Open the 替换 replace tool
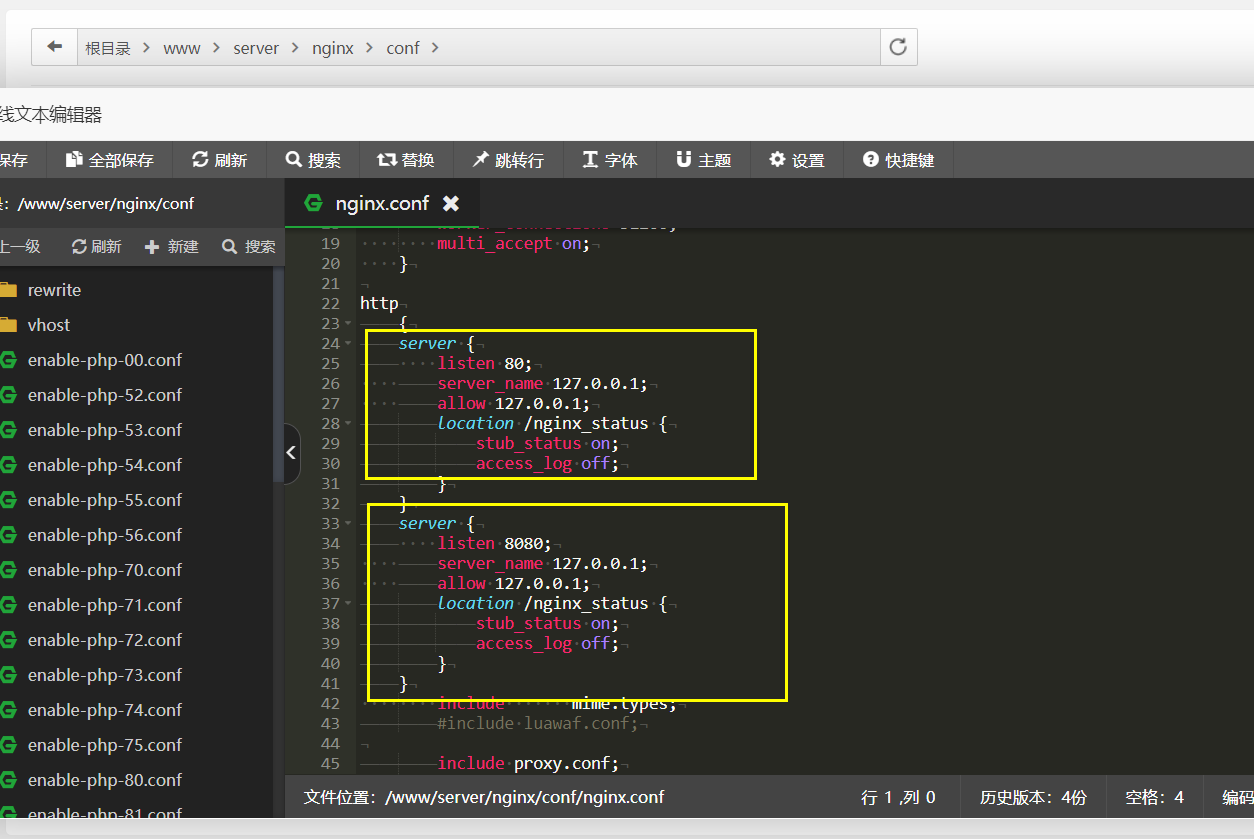This screenshot has width=1254, height=839. [x=406, y=160]
